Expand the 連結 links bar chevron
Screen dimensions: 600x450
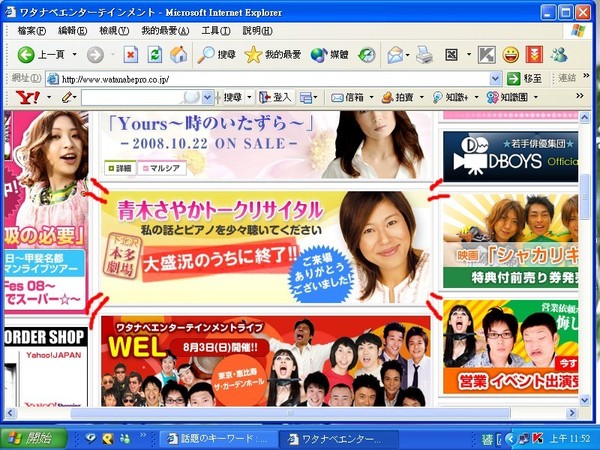coord(586,76)
